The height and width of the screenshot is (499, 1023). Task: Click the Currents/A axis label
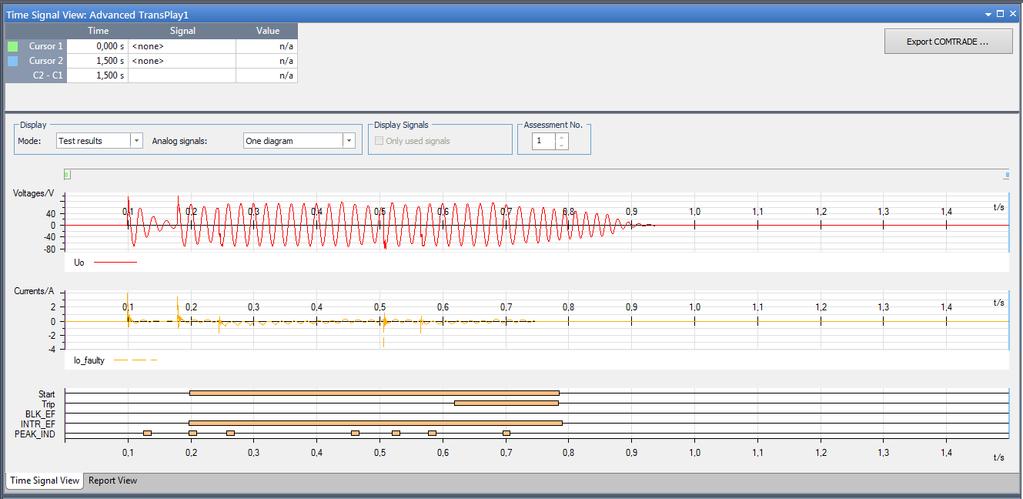(33, 291)
